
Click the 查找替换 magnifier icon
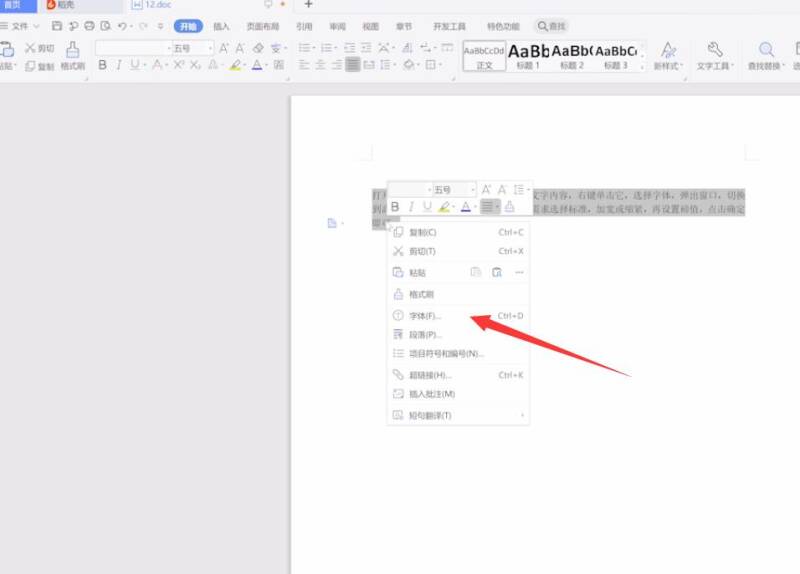(x=766, y=49)
